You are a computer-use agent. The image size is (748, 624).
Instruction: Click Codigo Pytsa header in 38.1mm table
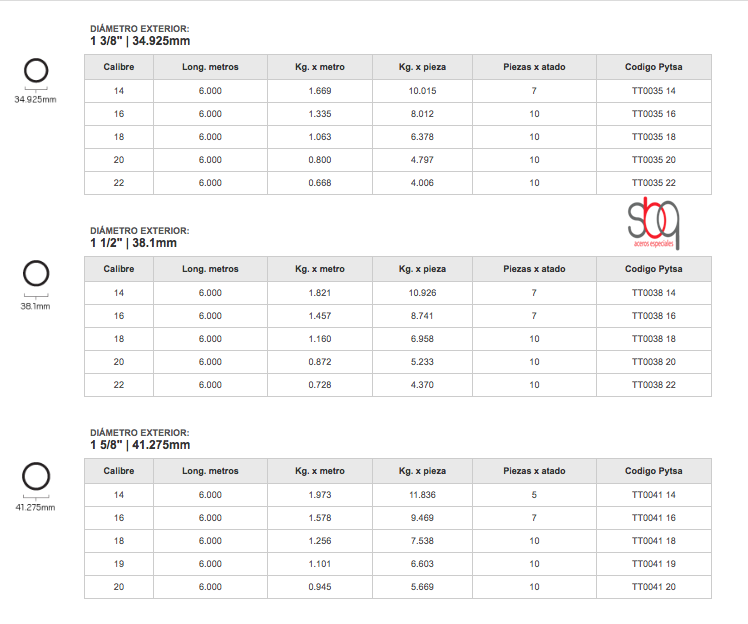pos(654,269)
